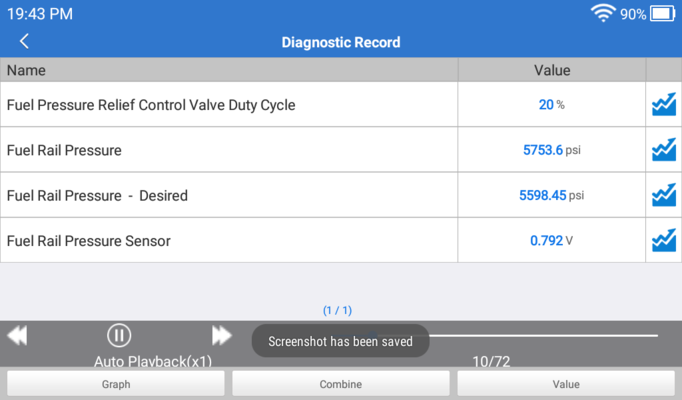Select the Combine button
Image resolution: width=682 pixels, height=400 pixels.
(x=341, y=384)
